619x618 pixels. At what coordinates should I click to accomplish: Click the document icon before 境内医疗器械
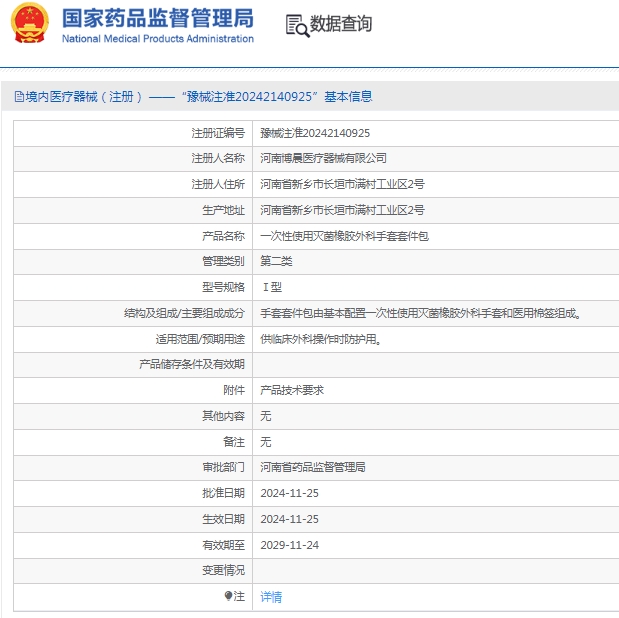(x=19, y=96)
